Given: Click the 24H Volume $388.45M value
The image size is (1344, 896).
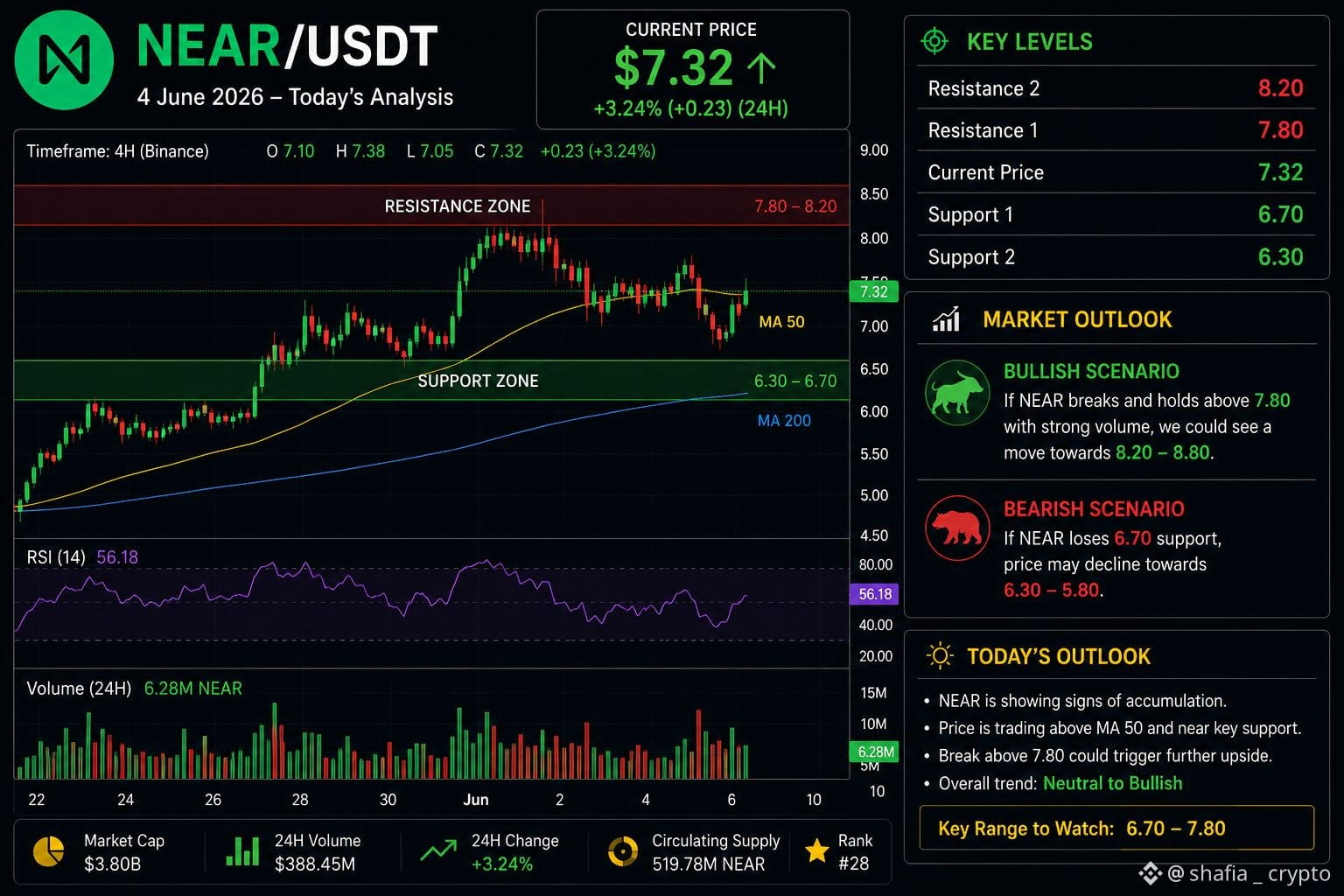Looking at the screenshot, I should pyautogui.click(x=315, y=864).
